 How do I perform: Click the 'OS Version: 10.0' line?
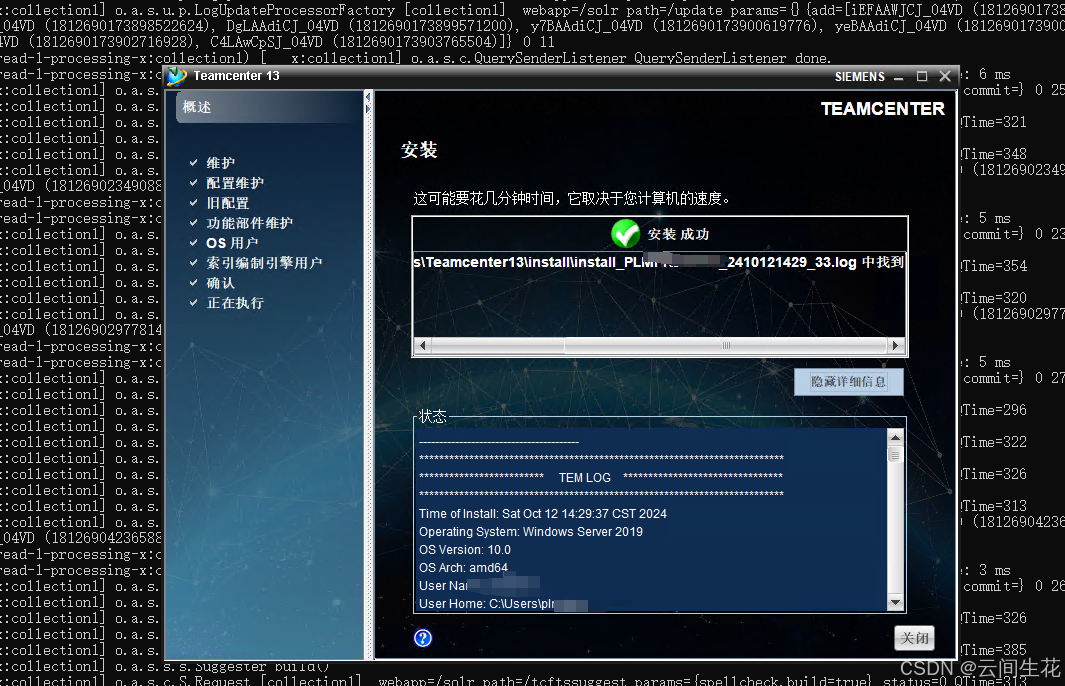(x=465, y=549)
